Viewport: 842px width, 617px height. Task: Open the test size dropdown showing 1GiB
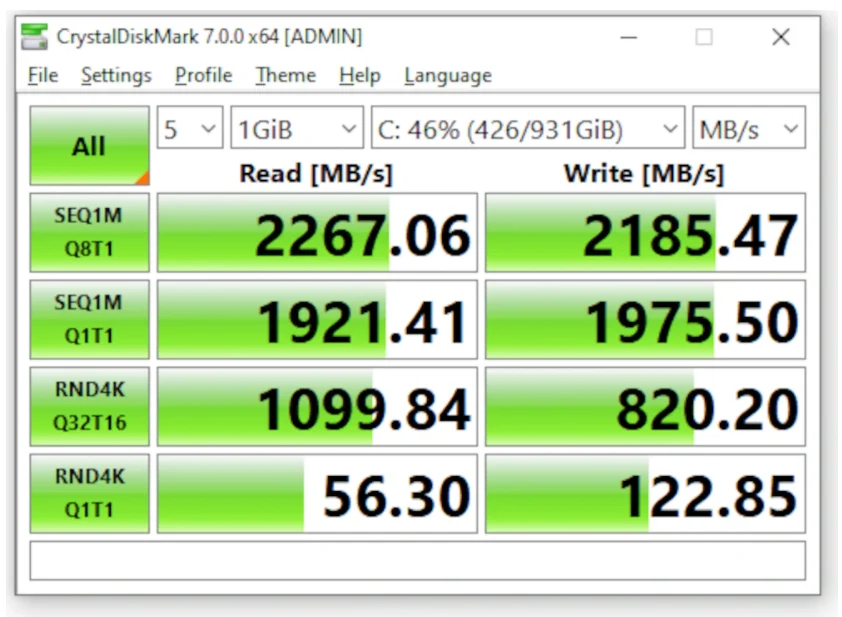(297, 127)
